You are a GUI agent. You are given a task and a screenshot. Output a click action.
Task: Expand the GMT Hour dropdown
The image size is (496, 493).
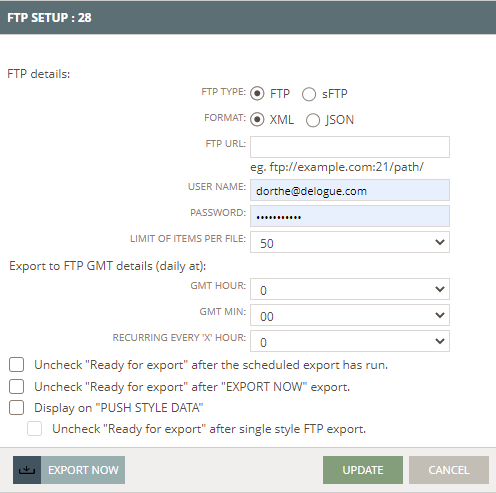coord(350,289)
